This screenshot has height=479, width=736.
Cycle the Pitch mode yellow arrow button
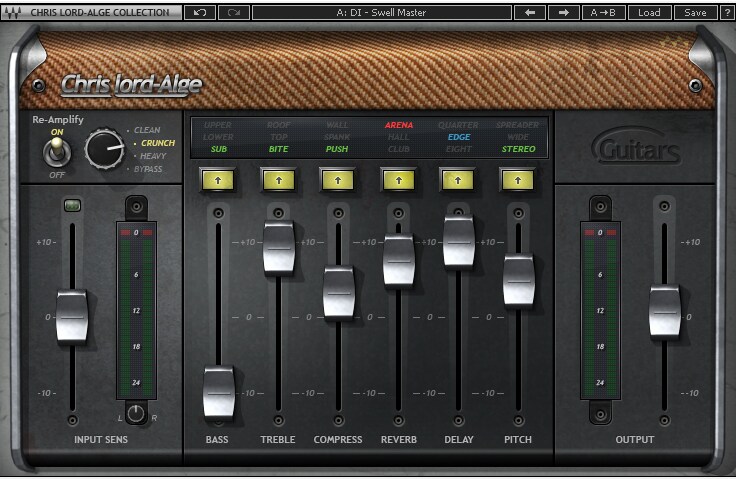click(x=518, y=180)
